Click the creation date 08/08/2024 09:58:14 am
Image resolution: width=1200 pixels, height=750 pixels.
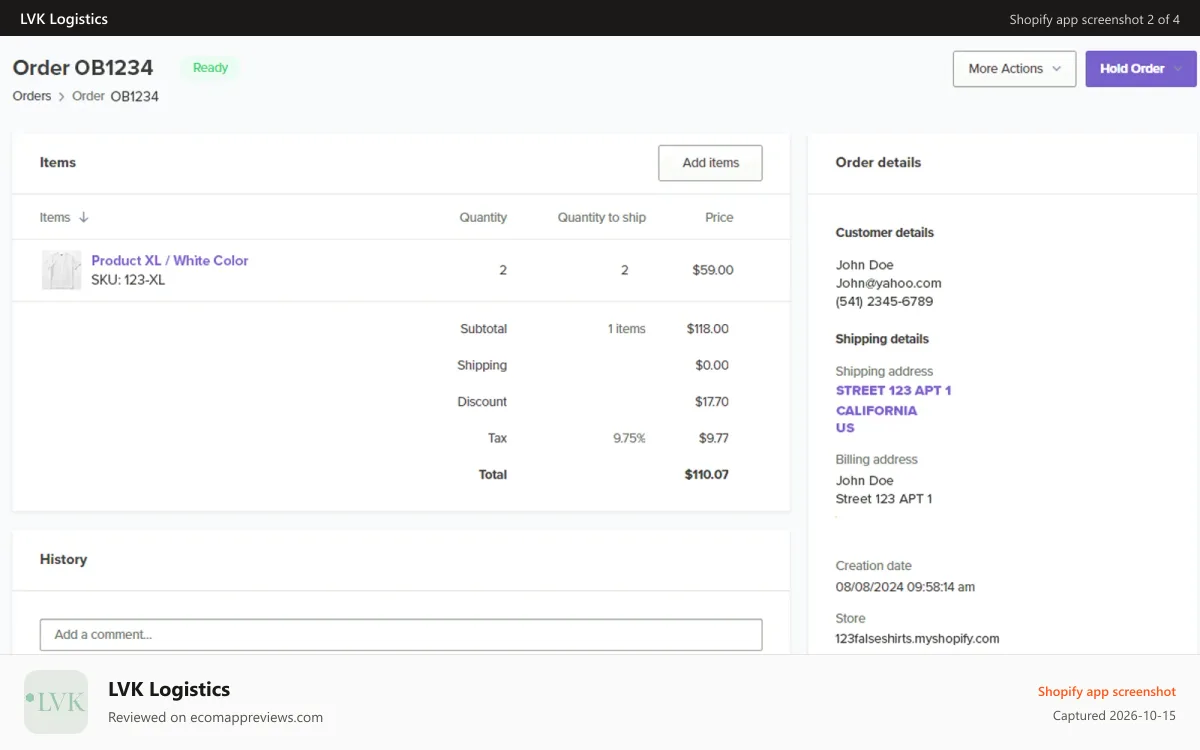coord(905,587)
